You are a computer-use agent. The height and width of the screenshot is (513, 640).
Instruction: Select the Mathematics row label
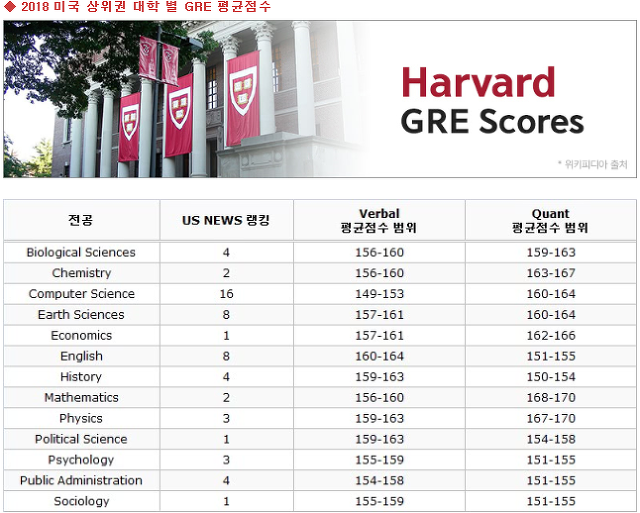(x=81, y=398)
